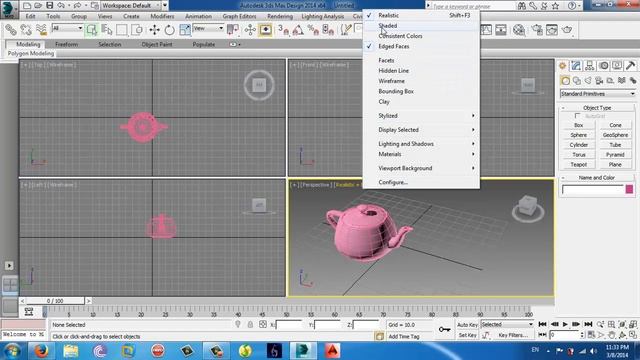Open the Modifiers menu
This screenshot has height=360, width=640.
click(162, 16)
